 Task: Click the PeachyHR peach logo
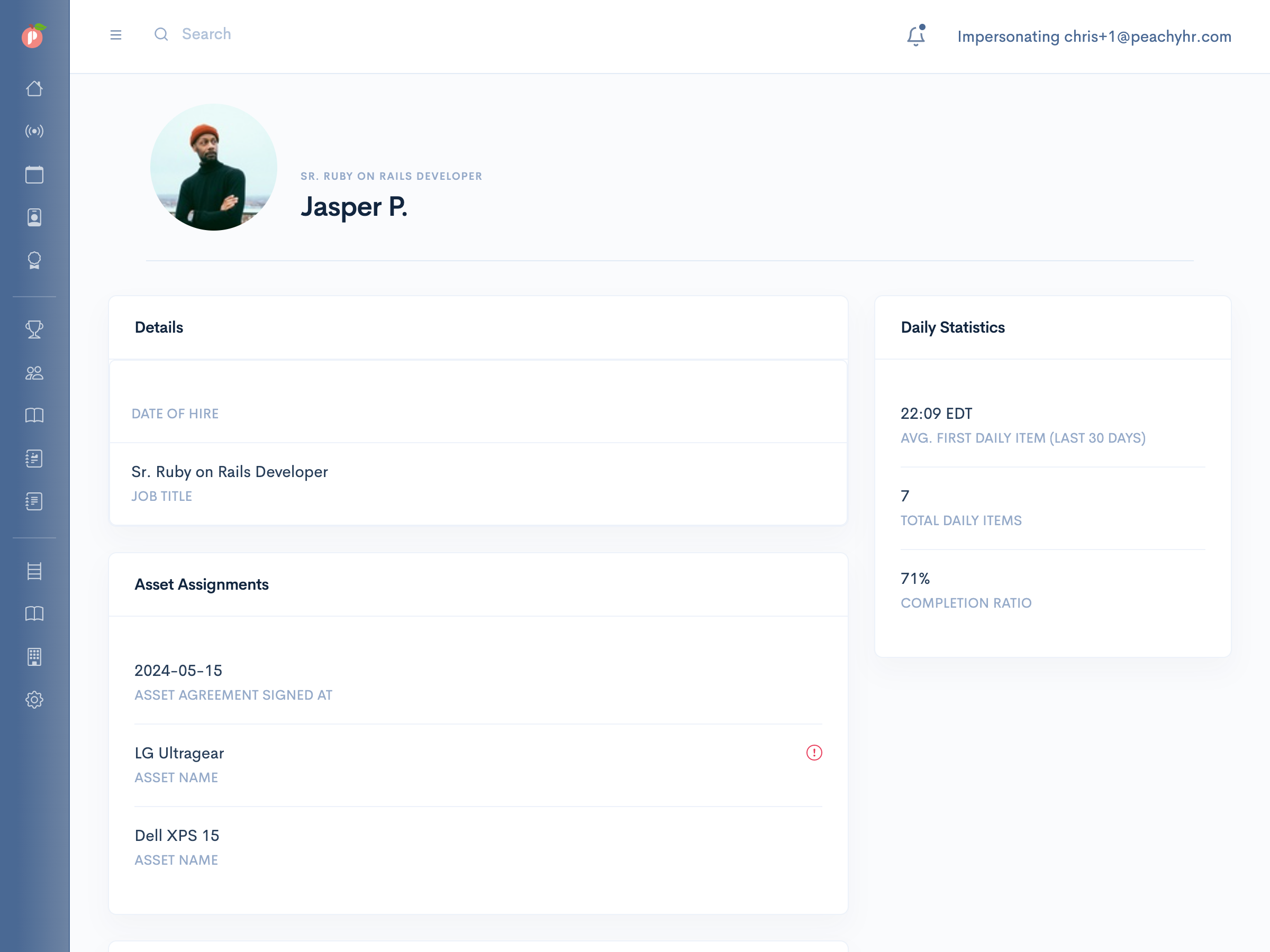pos(34,35)
